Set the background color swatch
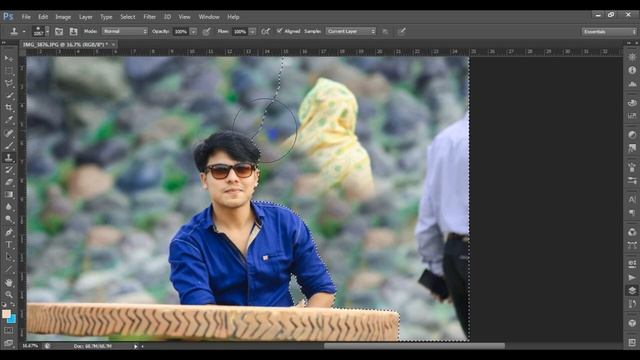The width and height of the screenshot is (640, 360). click(x=12, y=319)
